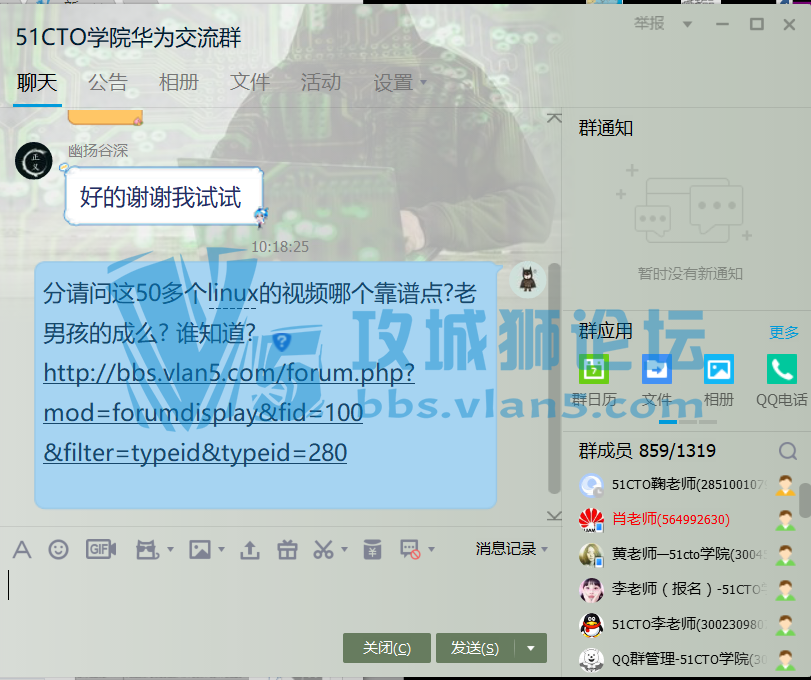811x680 pixels.
Task: Open the screenshot scissors dropdown arrow
Action: click(x=344, y=549)
